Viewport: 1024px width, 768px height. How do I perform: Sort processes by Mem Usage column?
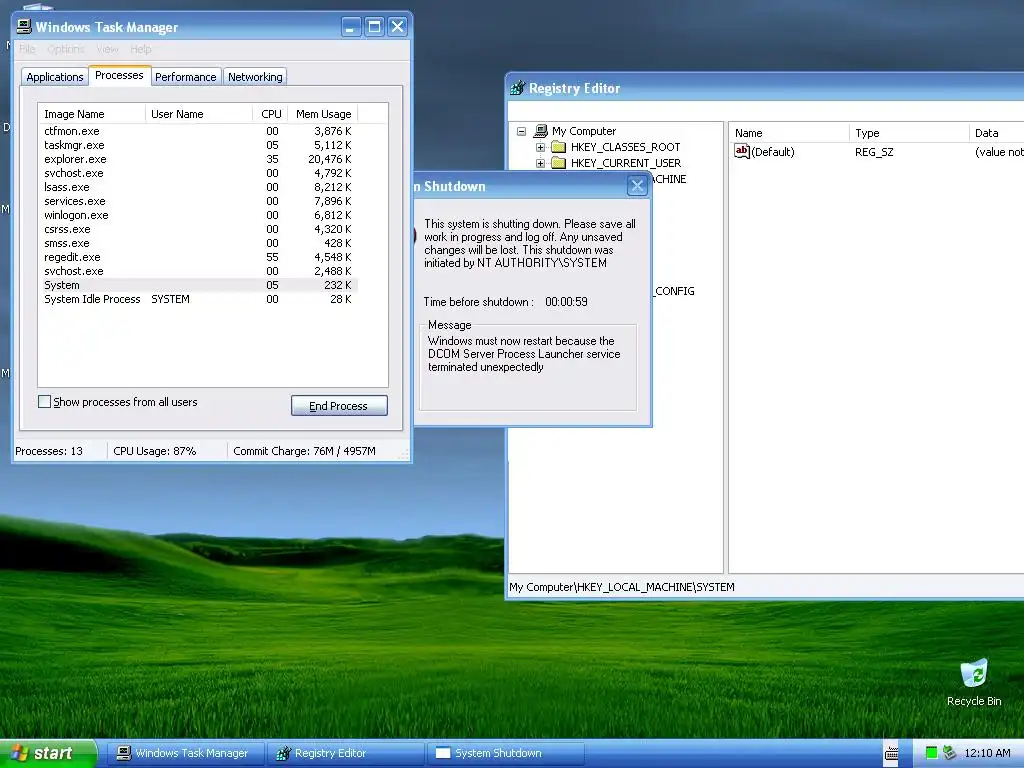point(323,114)
